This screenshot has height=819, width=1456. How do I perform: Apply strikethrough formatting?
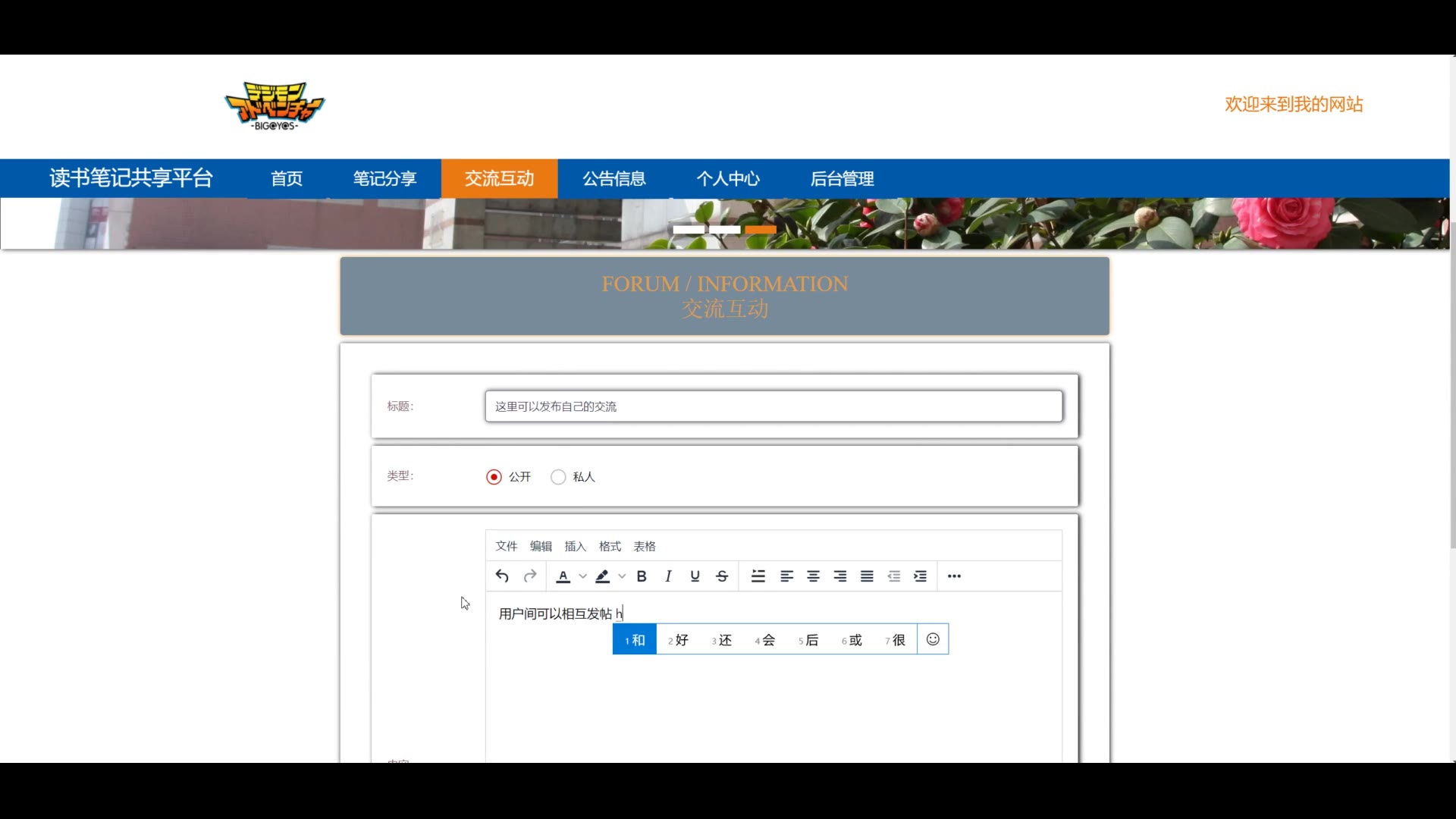722,576
